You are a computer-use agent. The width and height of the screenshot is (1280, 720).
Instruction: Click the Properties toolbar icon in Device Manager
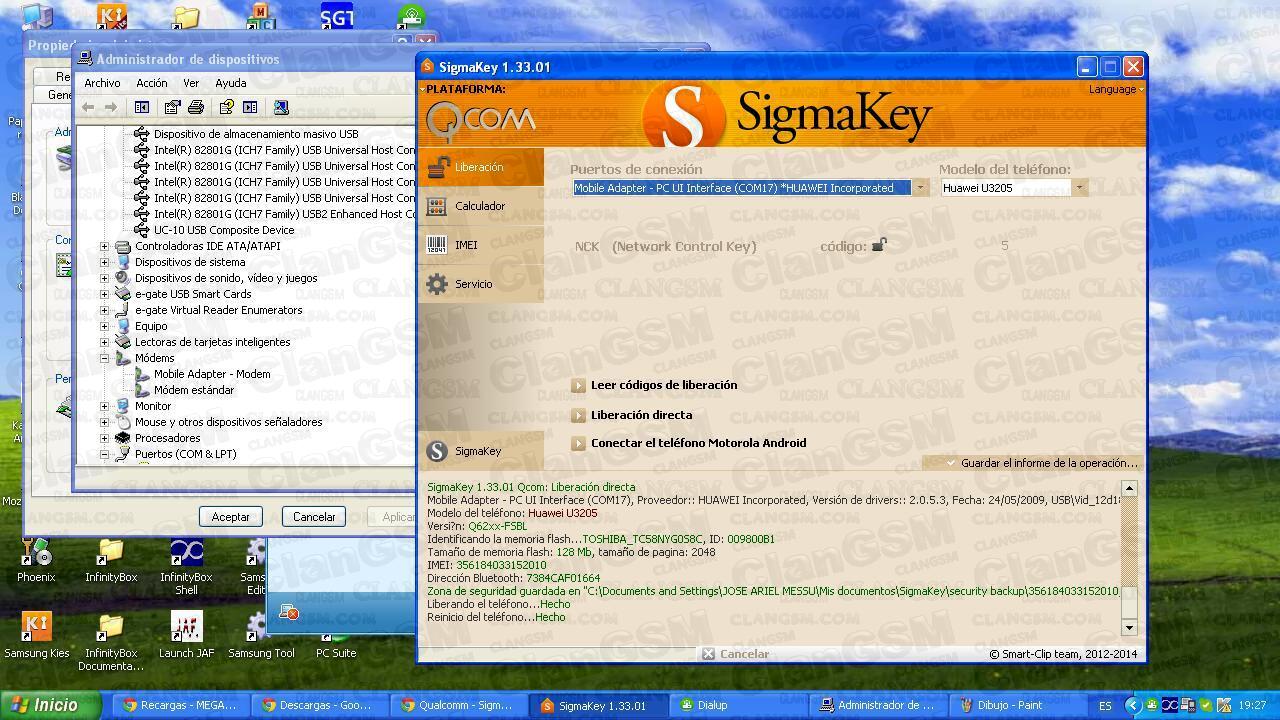(x=172, y=107)
